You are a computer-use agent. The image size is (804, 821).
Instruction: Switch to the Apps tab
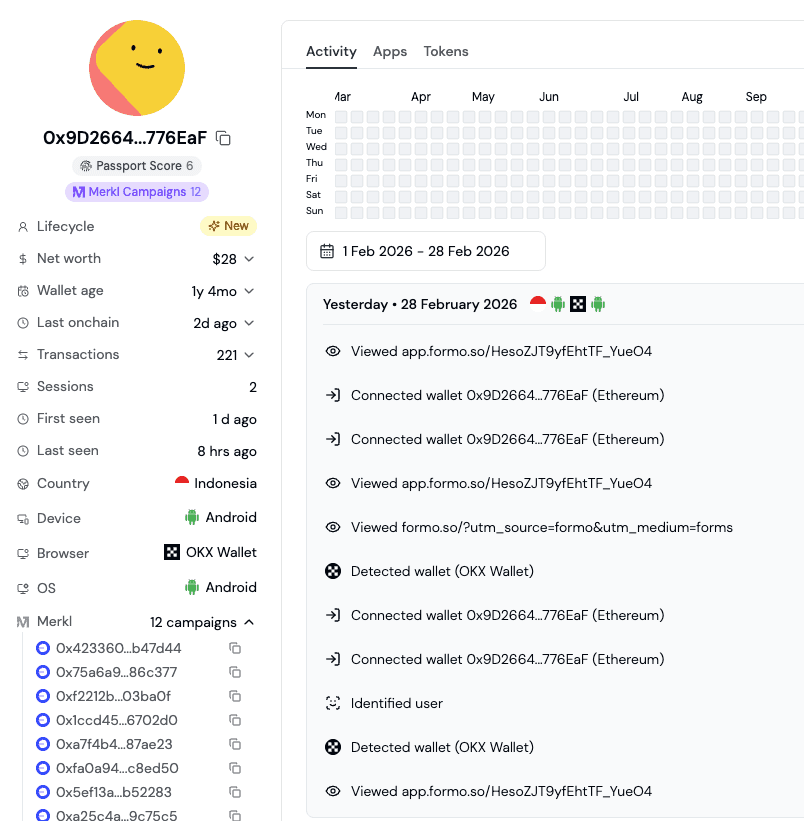point(390,51)
